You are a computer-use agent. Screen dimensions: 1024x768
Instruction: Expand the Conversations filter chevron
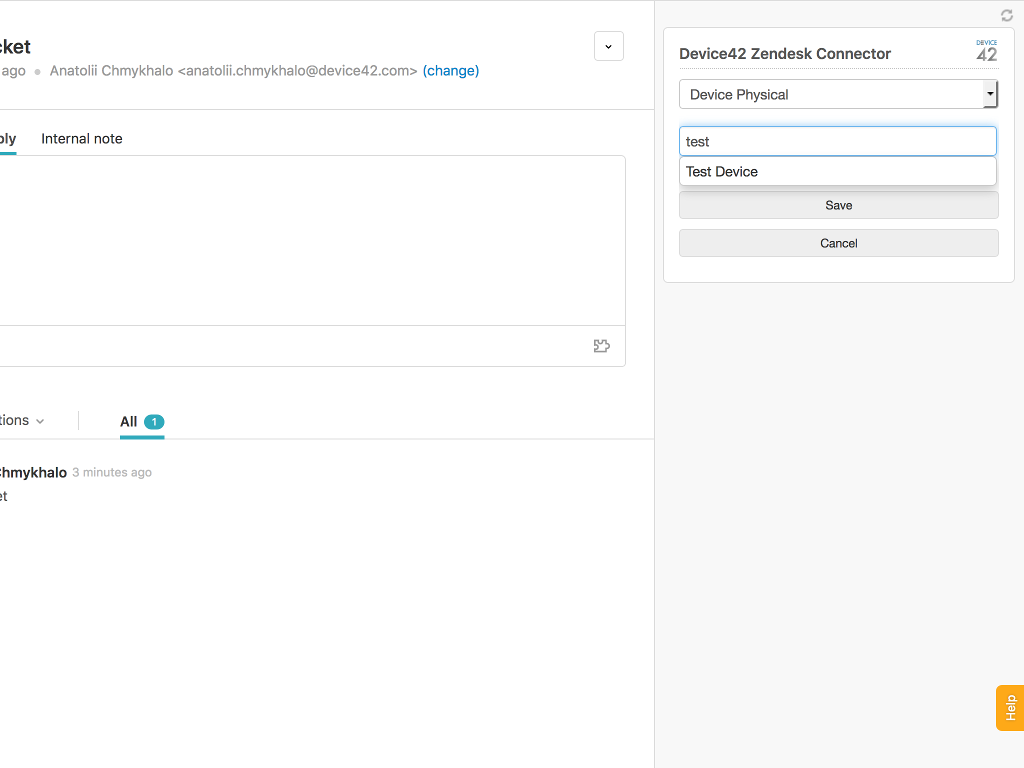pyautogui.click(x=39, y=421)
